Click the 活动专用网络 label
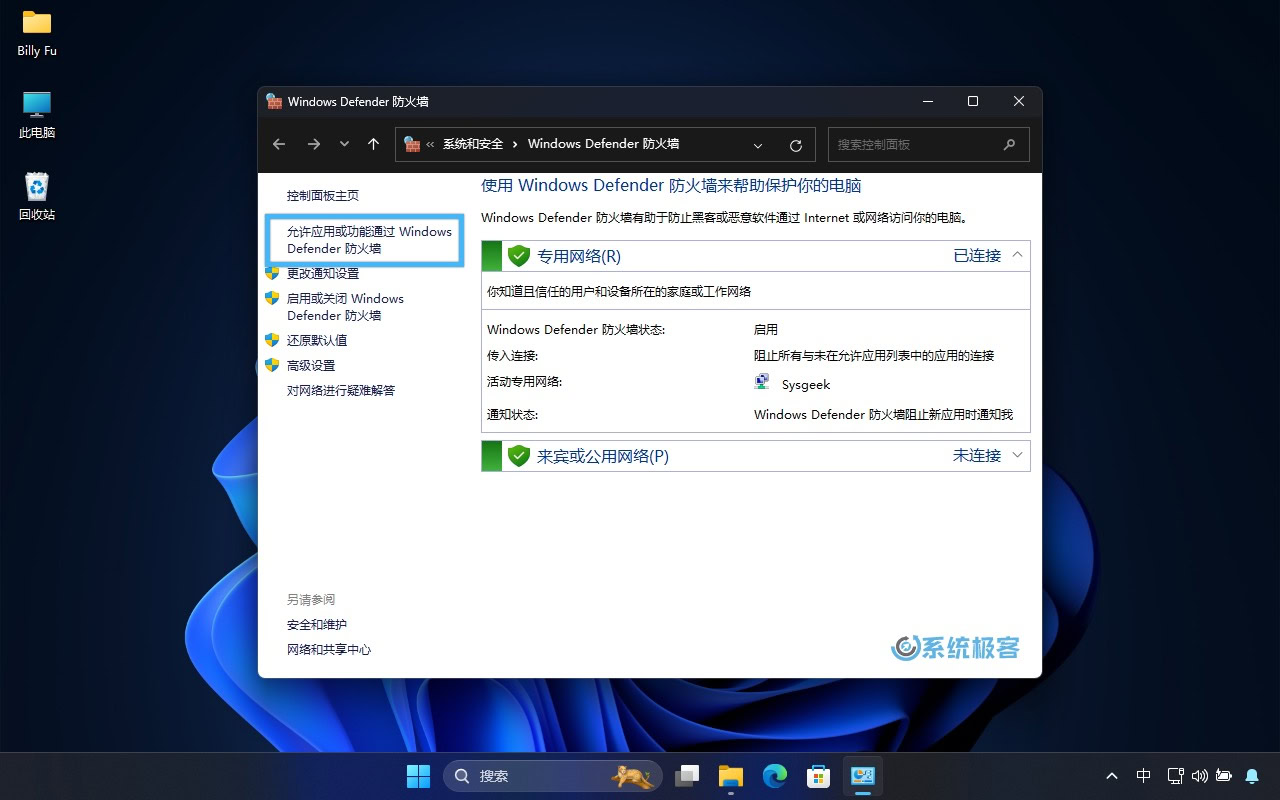The image size is (1280, 800). pos(525,381)
